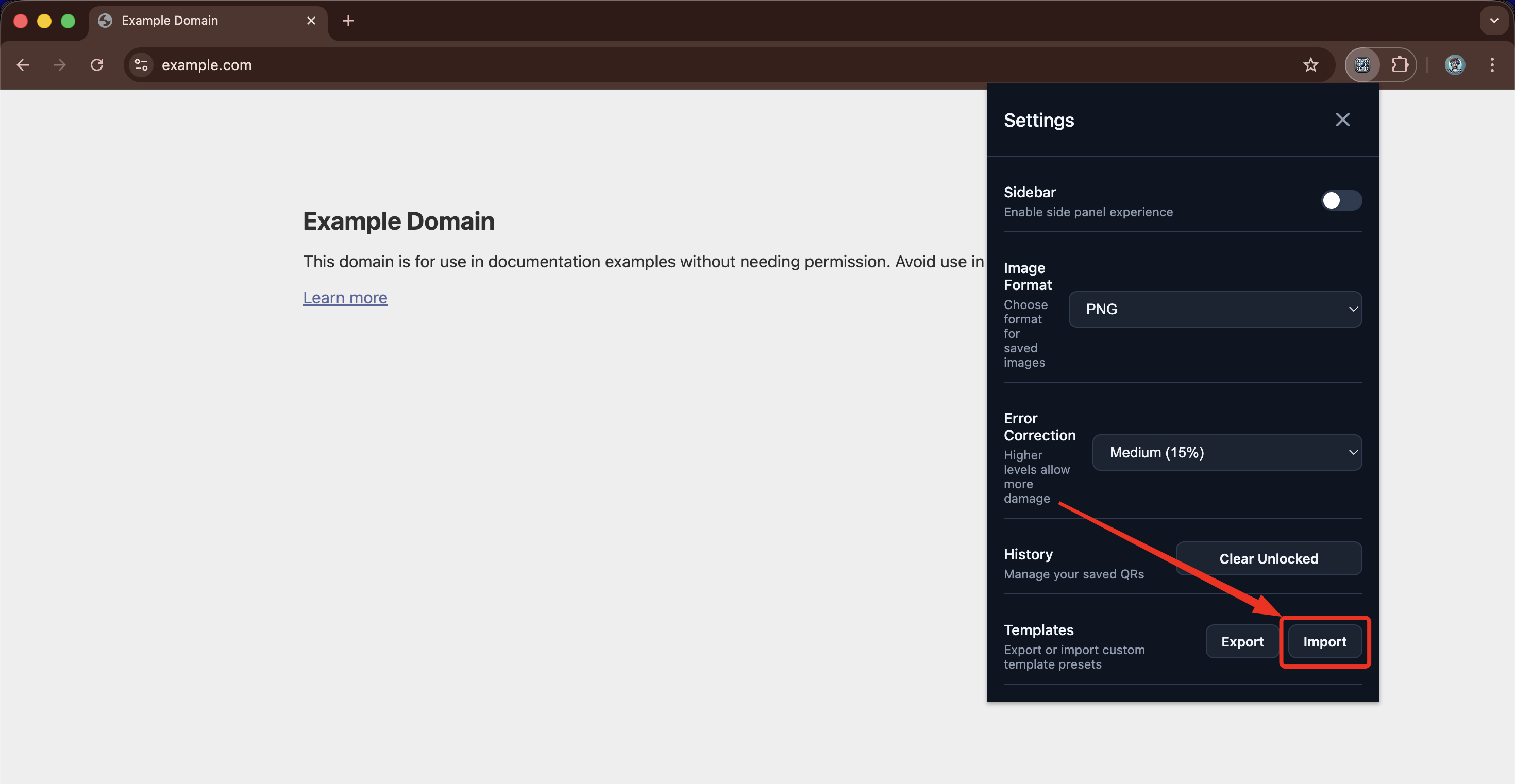The width and height of the screenshot is (1515, 784).
Task: Import custom template presets
Action: [x=1325, y=642]
